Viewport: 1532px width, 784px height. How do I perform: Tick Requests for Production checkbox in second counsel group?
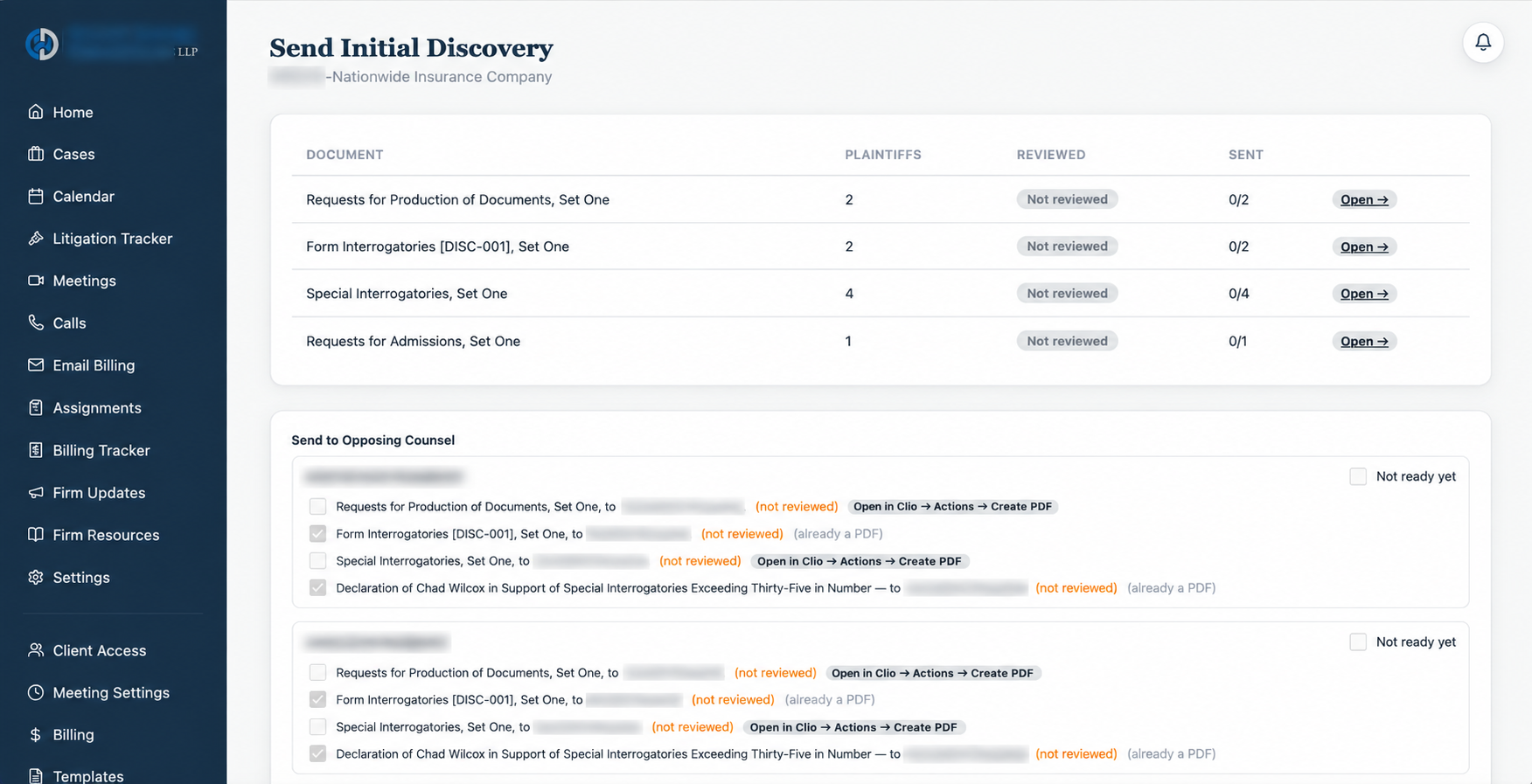pos(317,673)
